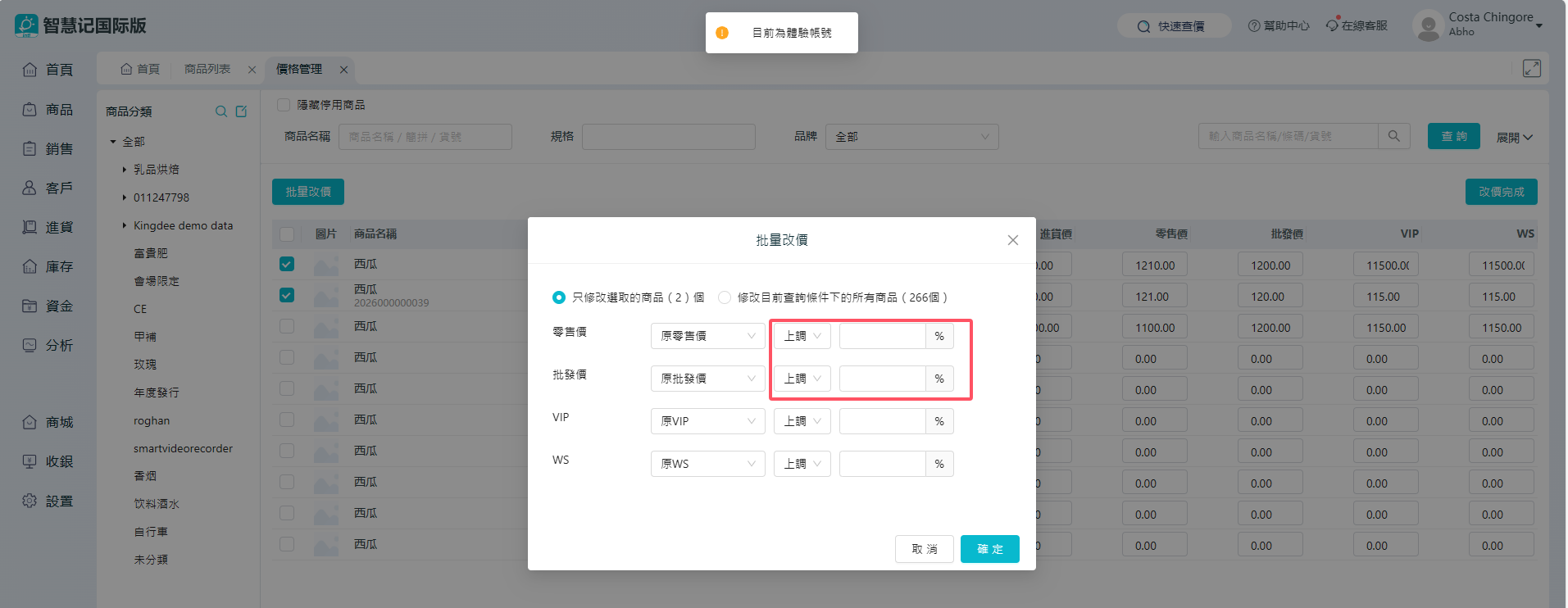Open 在線客服 headset icon
The image size is (1568, 608).
pos(1333,25)
